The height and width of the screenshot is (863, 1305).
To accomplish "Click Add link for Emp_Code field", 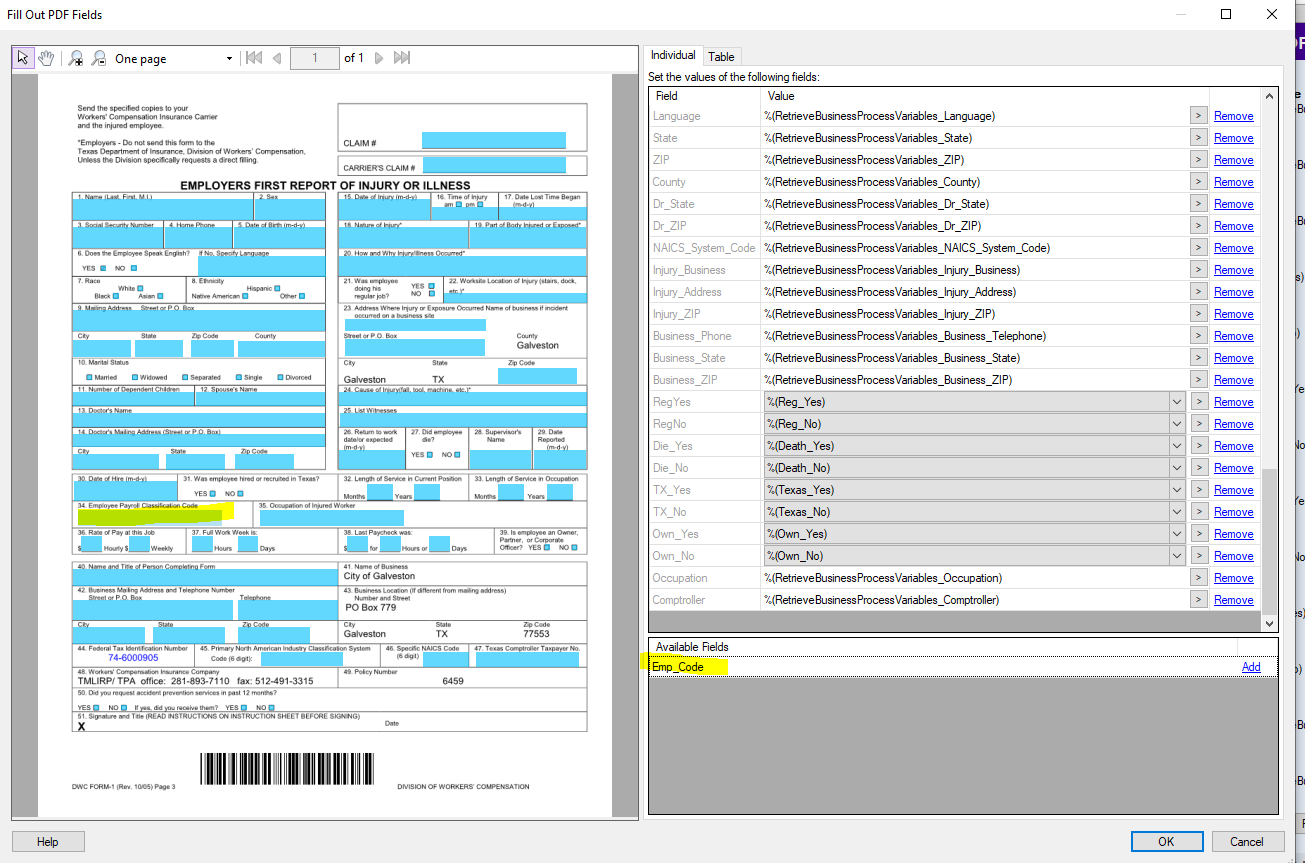I will point(1250,667).
